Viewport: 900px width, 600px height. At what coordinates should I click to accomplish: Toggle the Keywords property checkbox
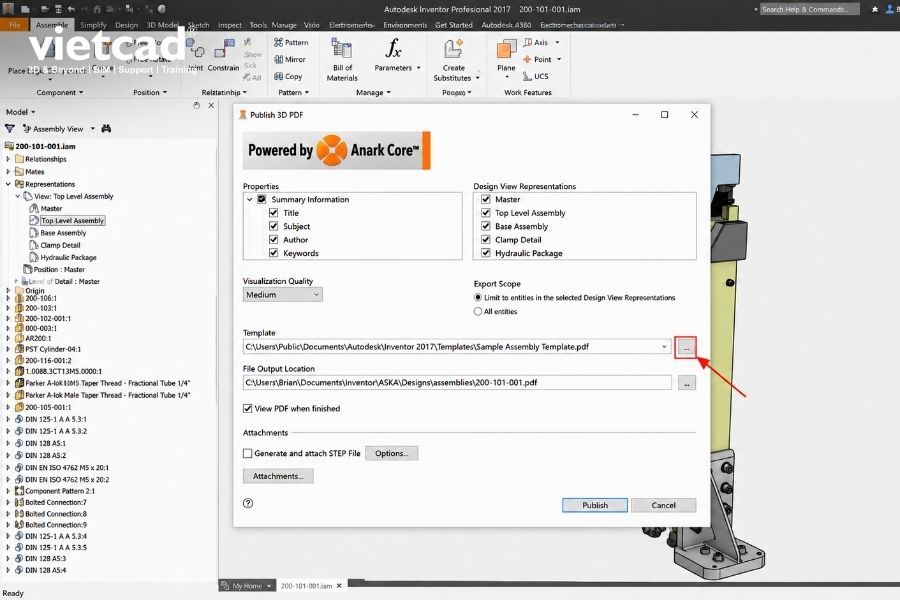coord(274,253)
